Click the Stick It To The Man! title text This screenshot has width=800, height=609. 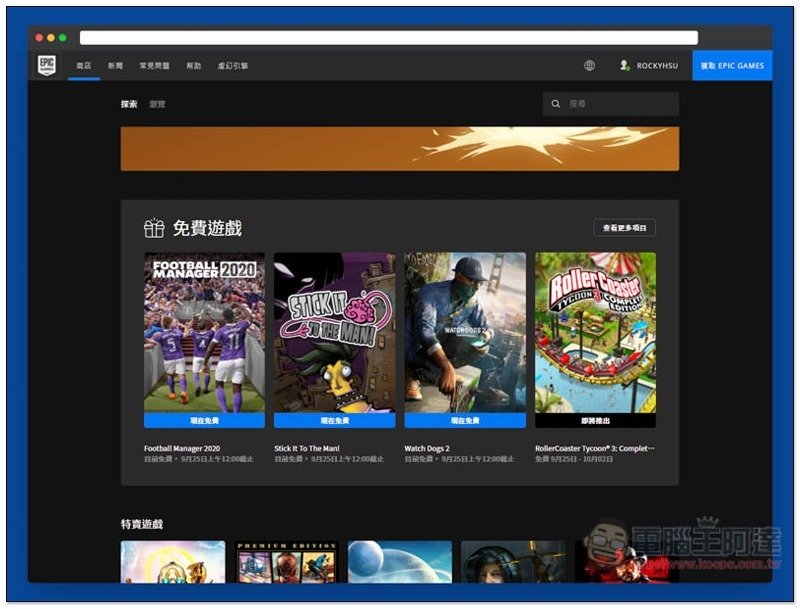pos(307,448)
